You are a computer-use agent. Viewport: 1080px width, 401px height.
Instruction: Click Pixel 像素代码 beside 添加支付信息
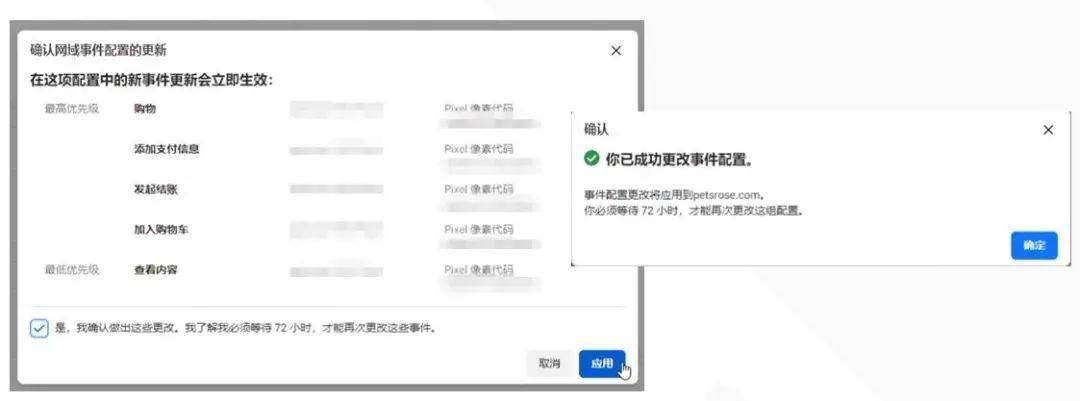(x=478, y=149)
